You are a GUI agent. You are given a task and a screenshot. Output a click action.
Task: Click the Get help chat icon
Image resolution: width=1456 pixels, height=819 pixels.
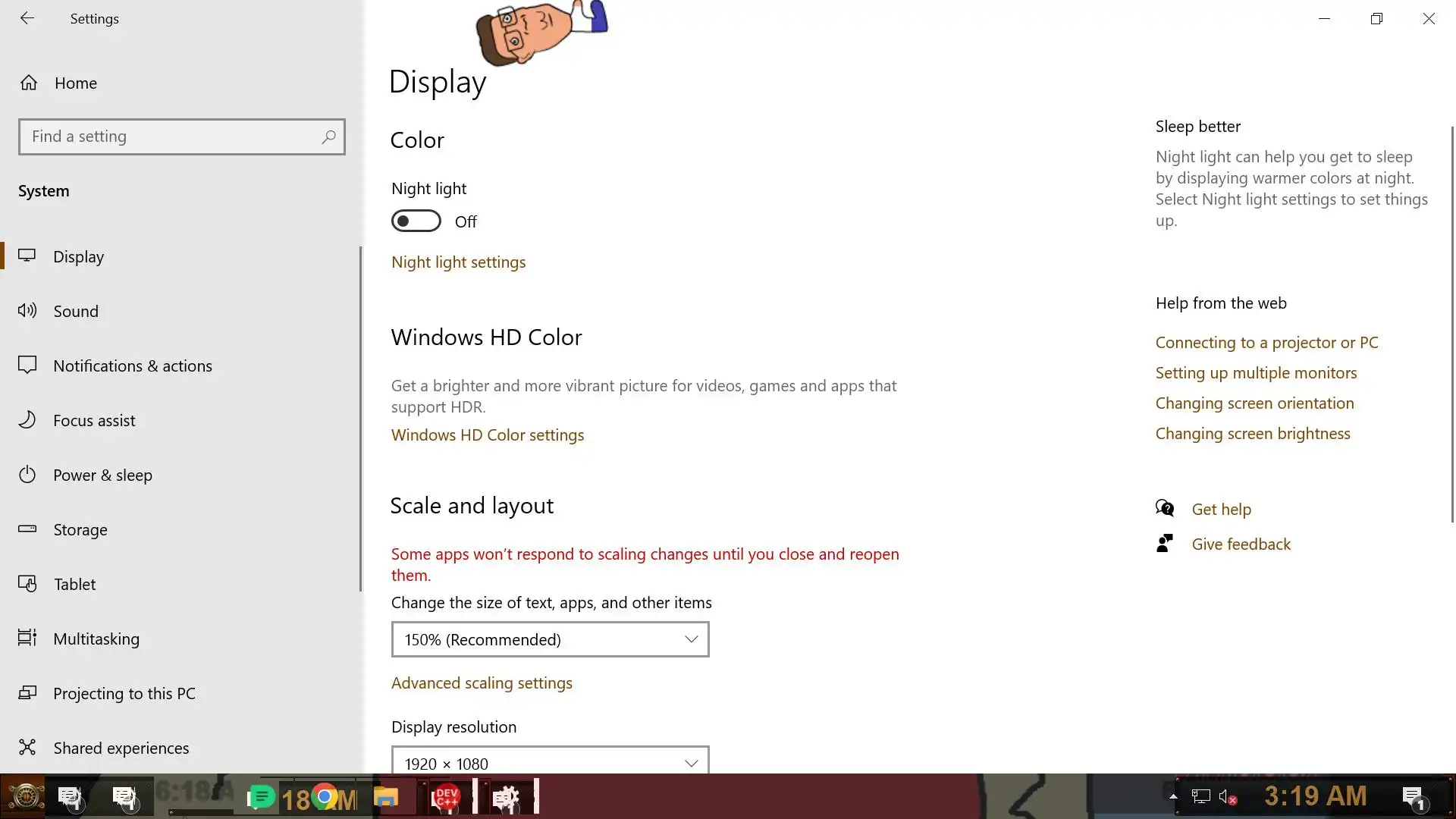pyautogui.click(x=1165, y=508)
